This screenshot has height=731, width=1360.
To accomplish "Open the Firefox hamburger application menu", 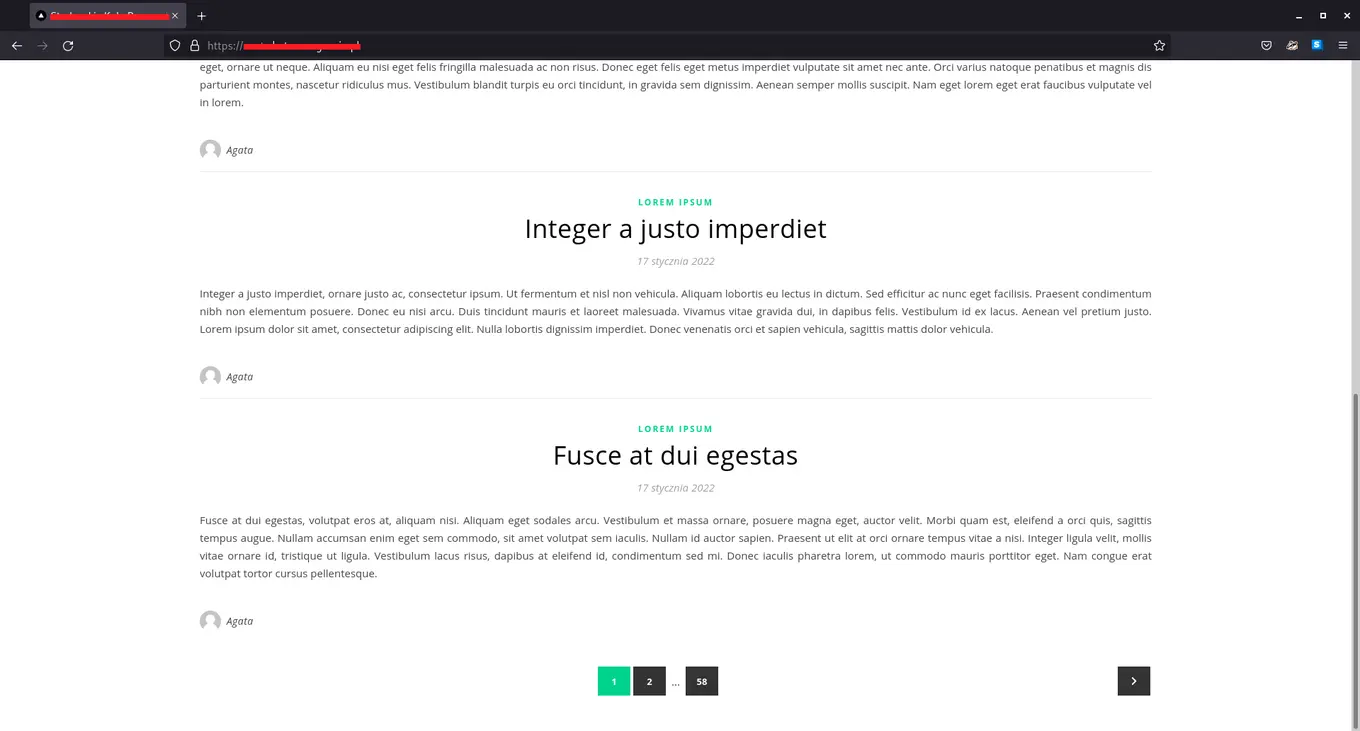I will click(1343, 45).
